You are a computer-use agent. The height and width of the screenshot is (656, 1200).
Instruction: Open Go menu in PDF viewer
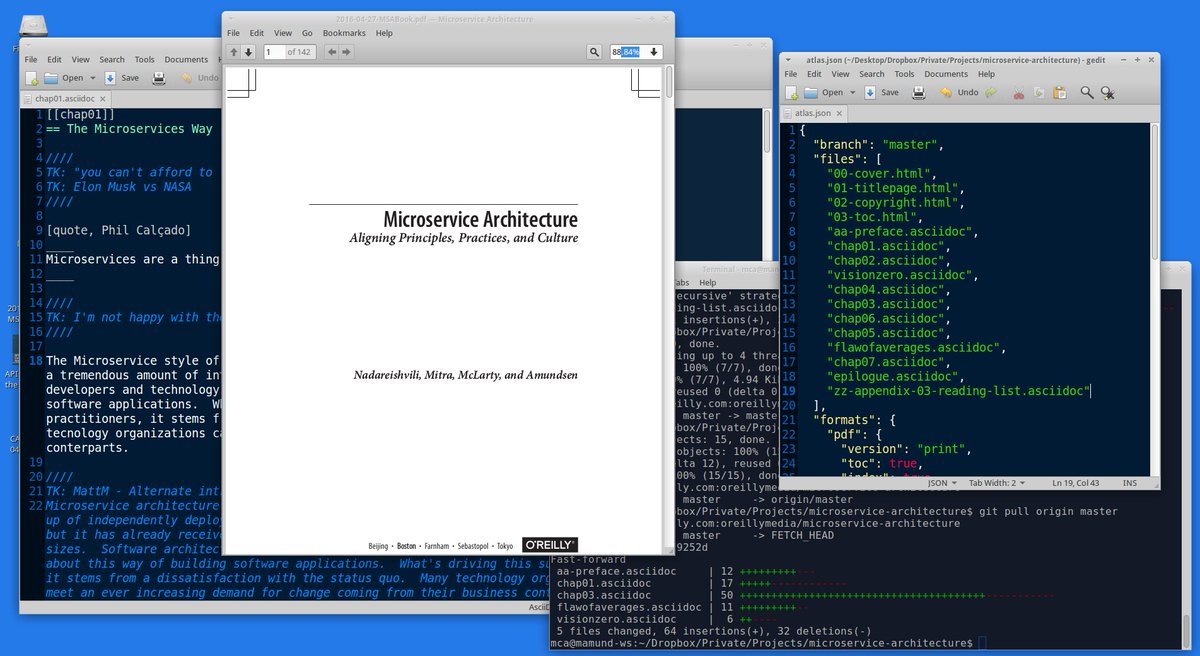pyautogui.click(x=308, y=33)
